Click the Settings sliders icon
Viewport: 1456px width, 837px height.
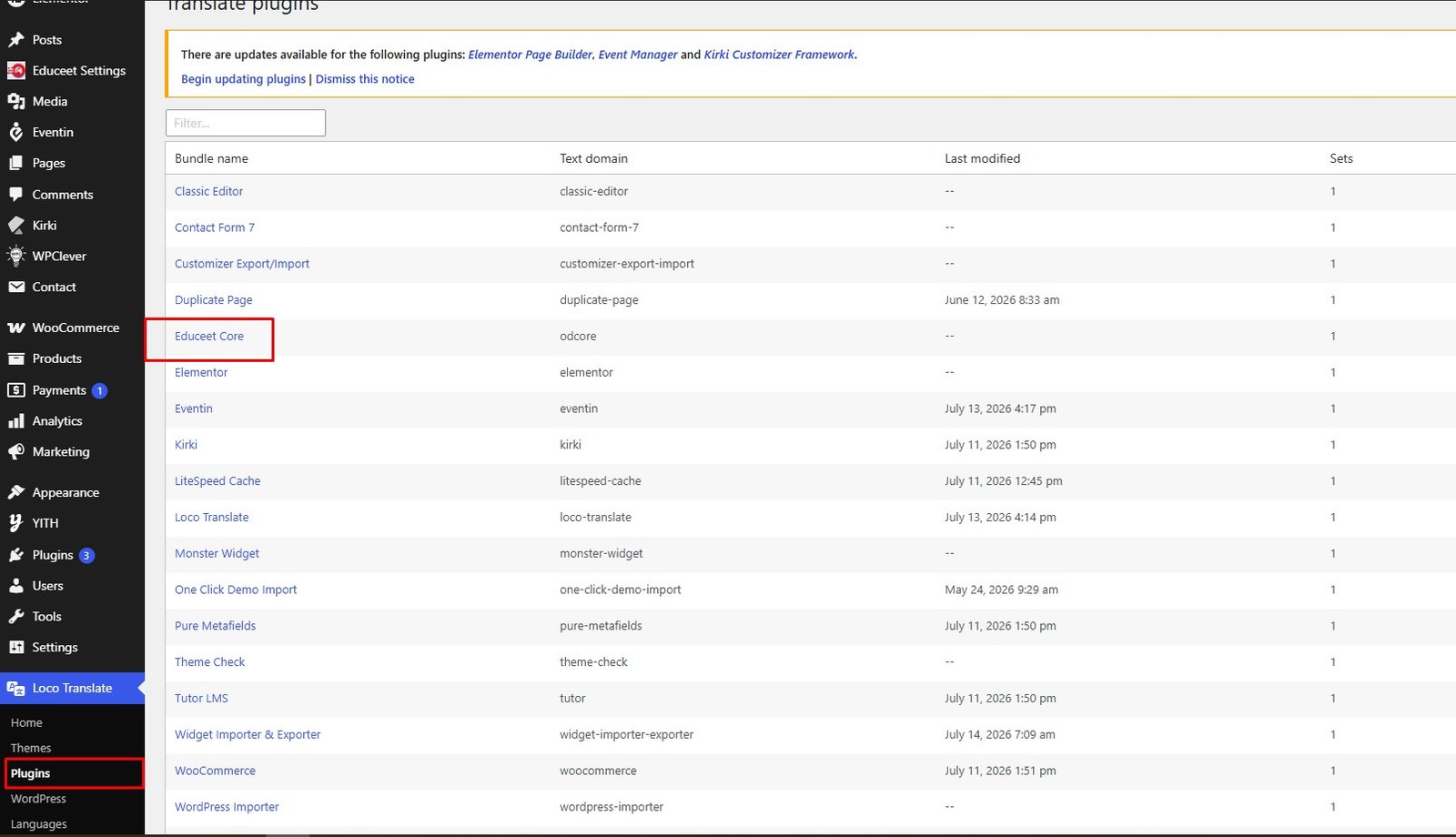tap(15, 648)
